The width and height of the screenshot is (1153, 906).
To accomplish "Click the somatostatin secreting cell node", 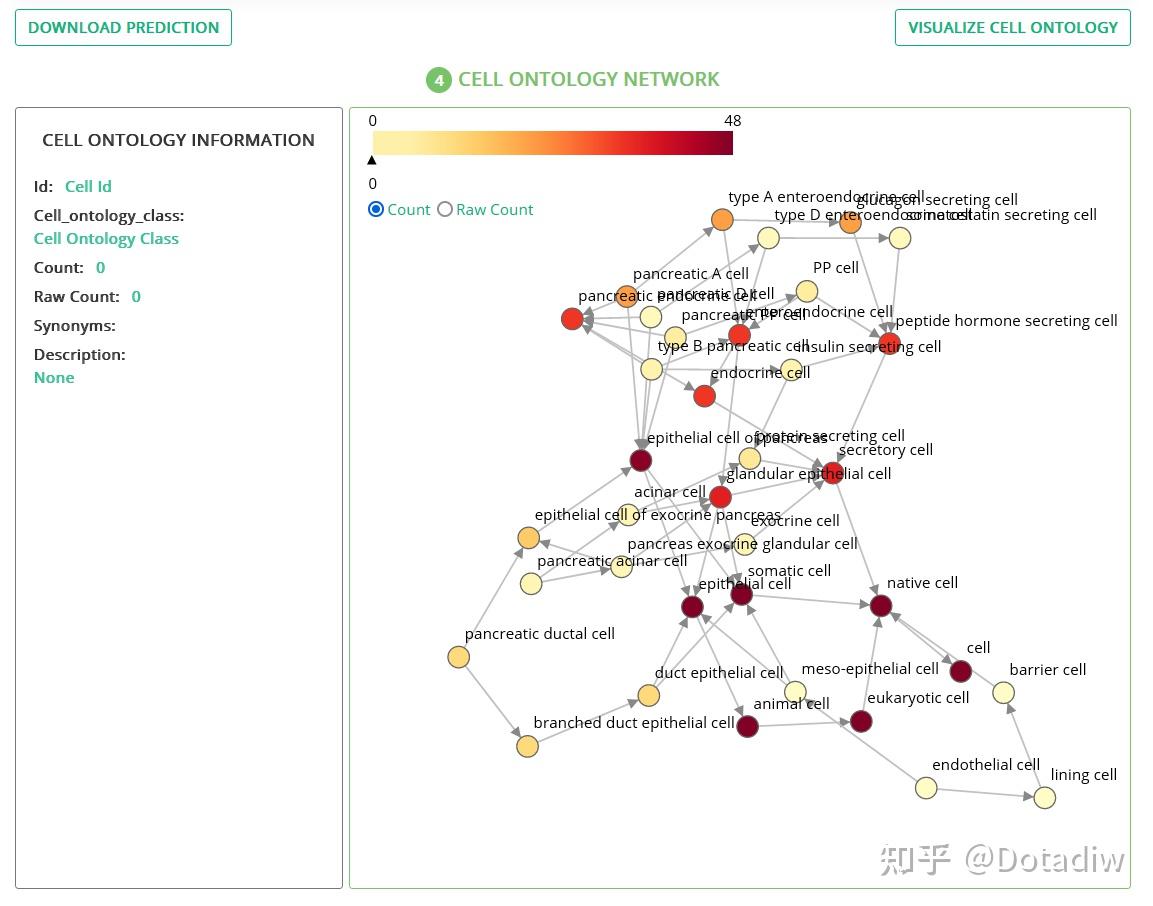I will click(900, 238).
